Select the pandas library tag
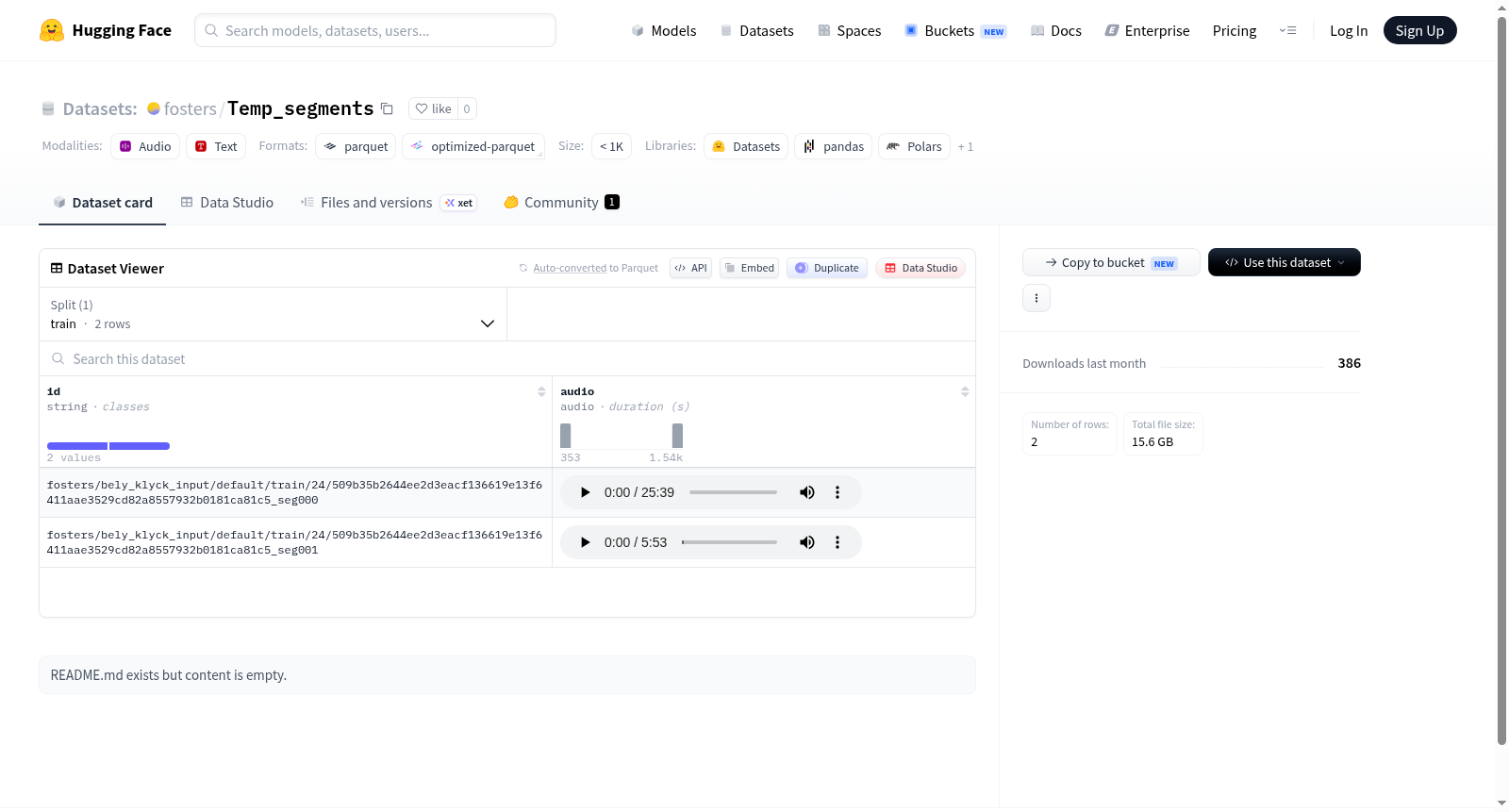The image size is (1509, 812). [x=834, y=146]
